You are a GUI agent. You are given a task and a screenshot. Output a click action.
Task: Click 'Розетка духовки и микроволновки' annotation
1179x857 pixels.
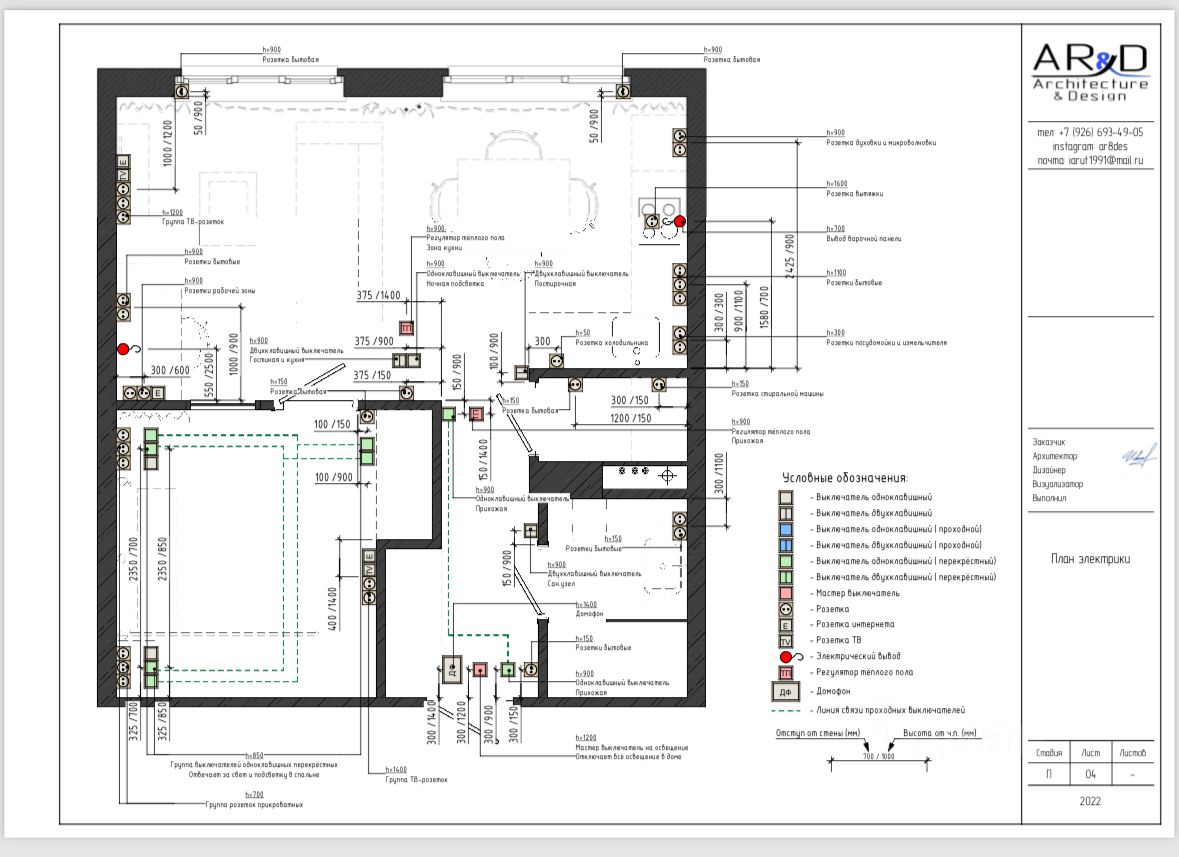pos(881,142)
